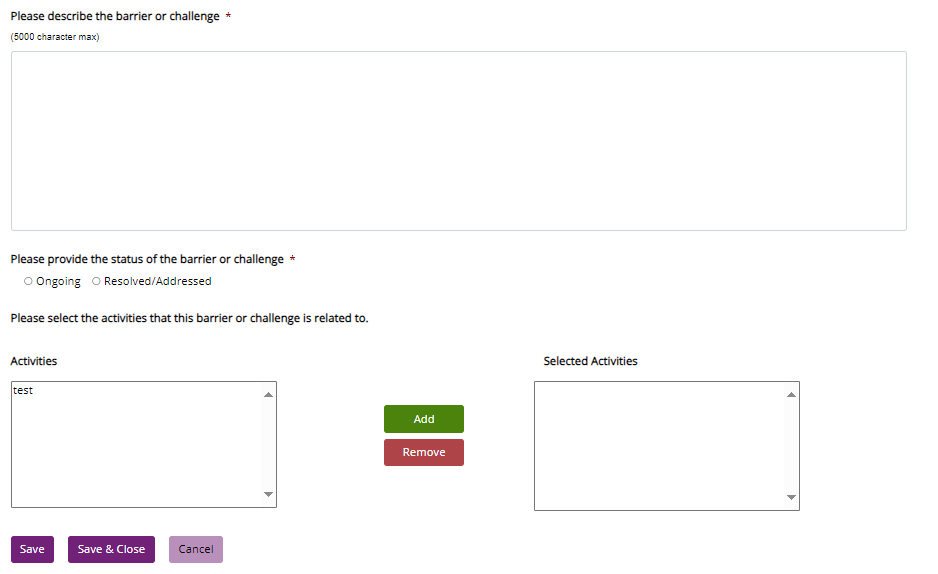Cancel the barrier form
This screenshot has width=938, height=574.
(196, 549)
